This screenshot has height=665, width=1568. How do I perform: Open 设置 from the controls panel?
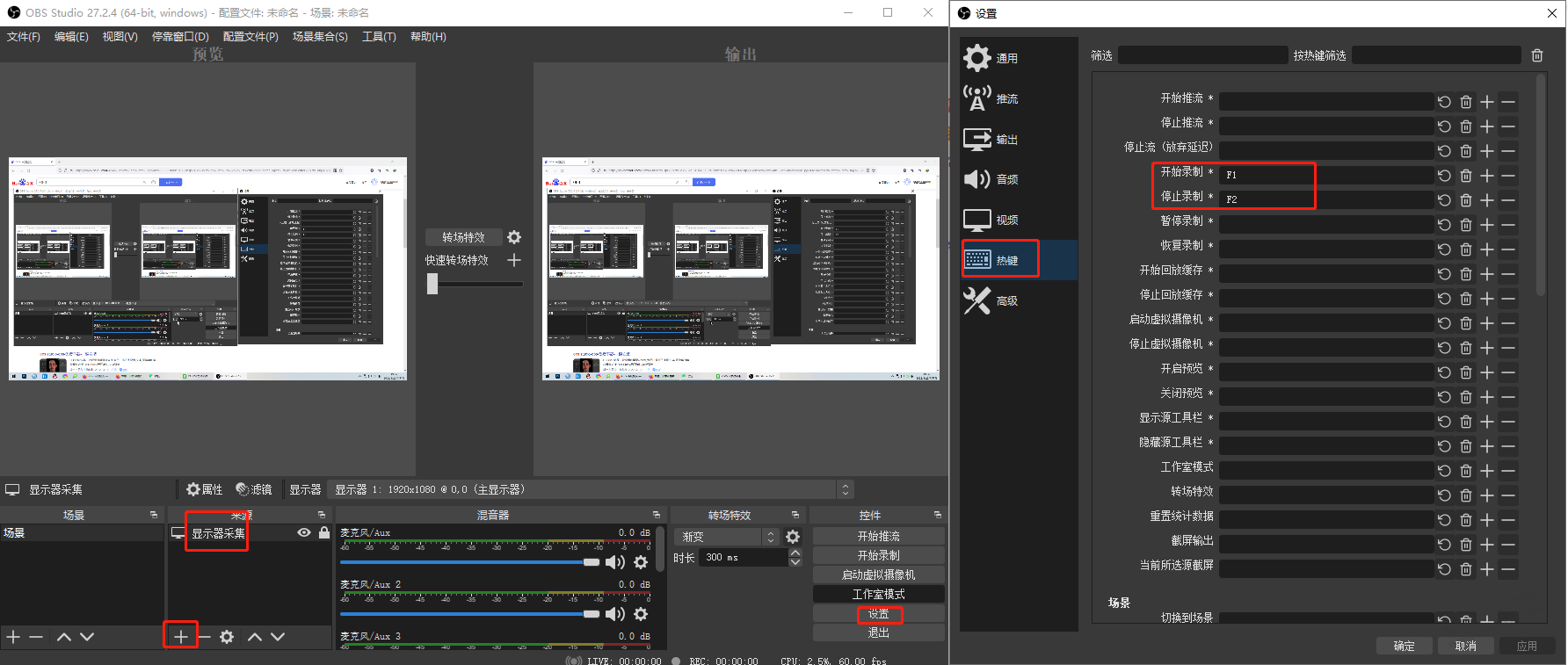click(879, 613)
